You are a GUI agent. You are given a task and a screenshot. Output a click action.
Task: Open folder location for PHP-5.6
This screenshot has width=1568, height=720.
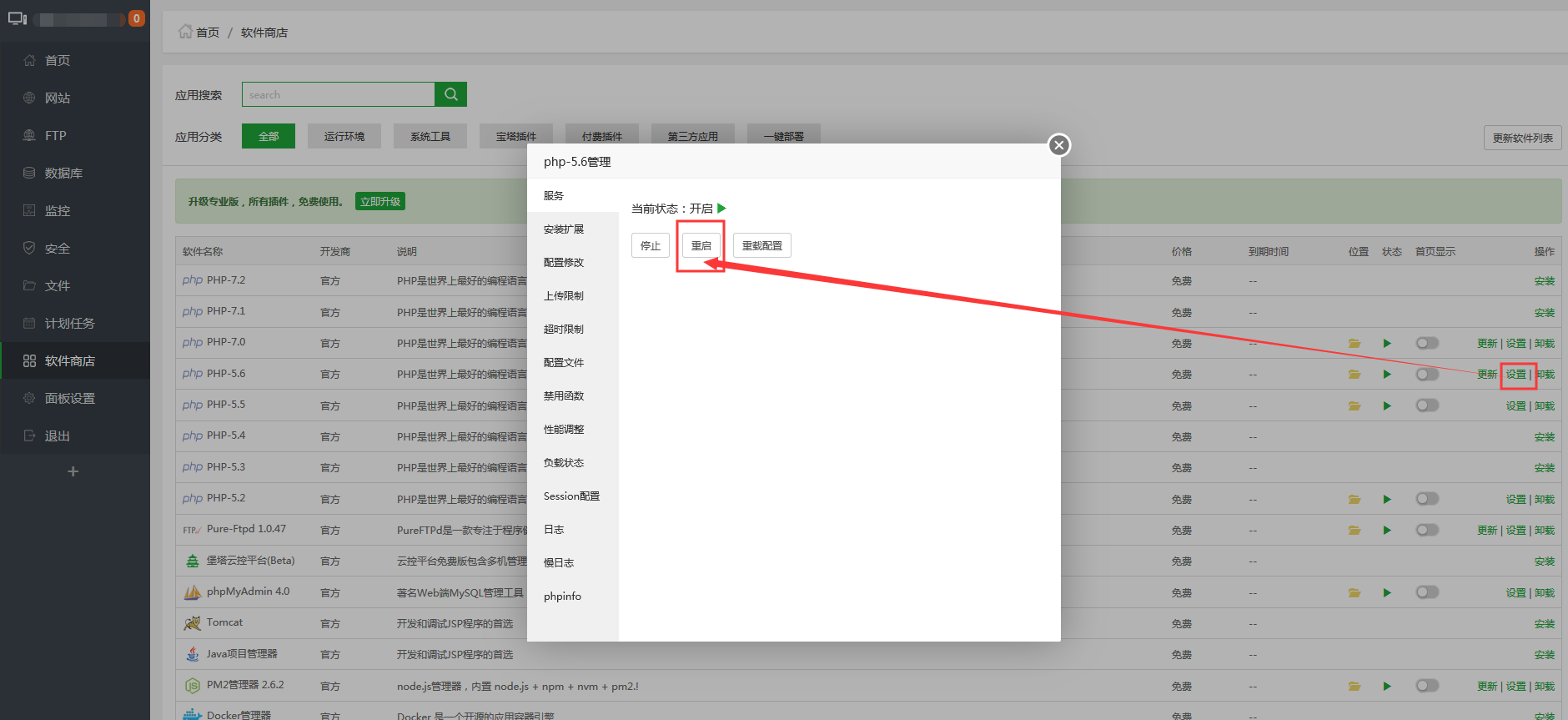1354,375
